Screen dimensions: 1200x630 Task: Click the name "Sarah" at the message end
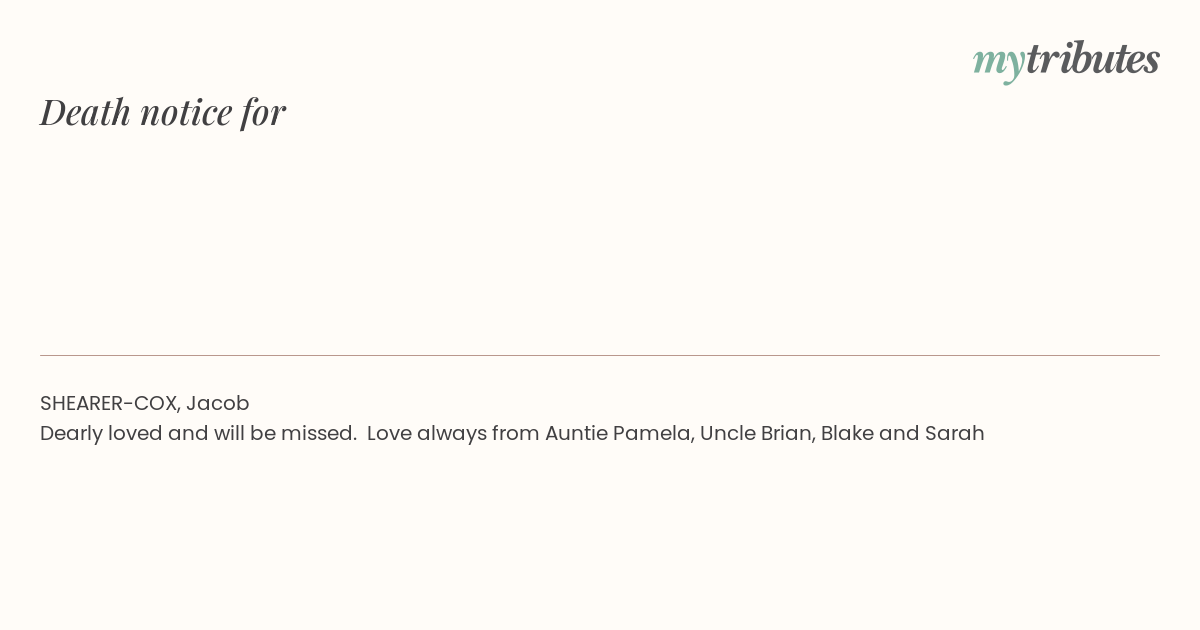(954, 433)
